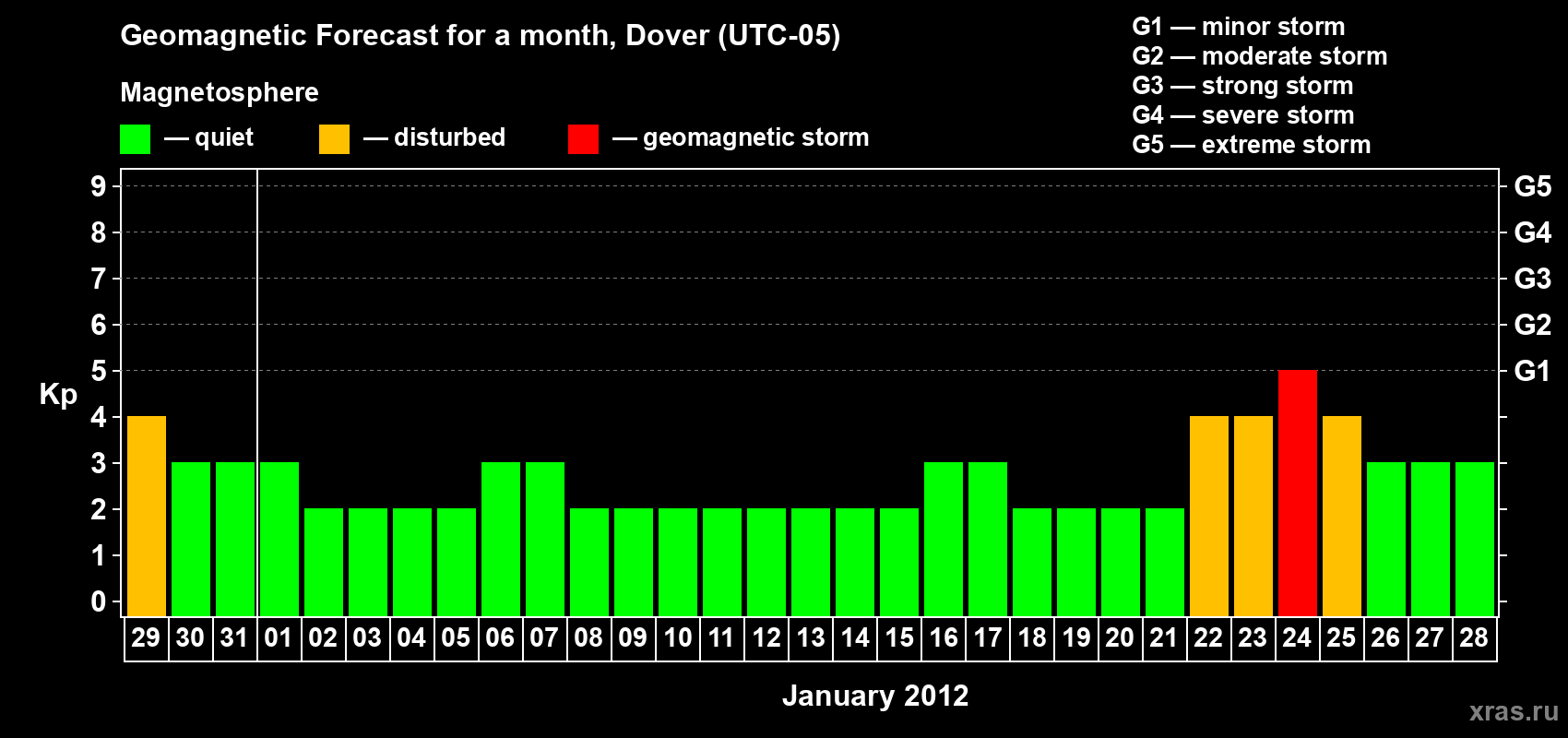Select the green bar for day 28
Screen dimensions: 1568x738
1475,540
